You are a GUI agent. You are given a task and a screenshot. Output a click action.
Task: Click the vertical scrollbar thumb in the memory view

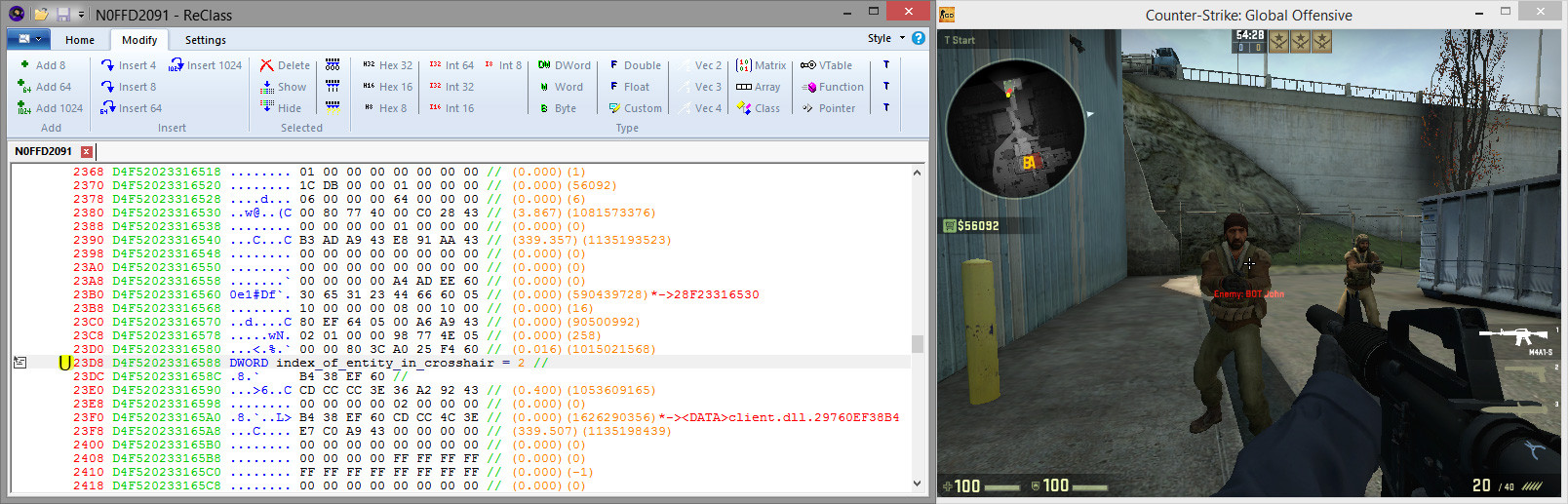[917, 344]
